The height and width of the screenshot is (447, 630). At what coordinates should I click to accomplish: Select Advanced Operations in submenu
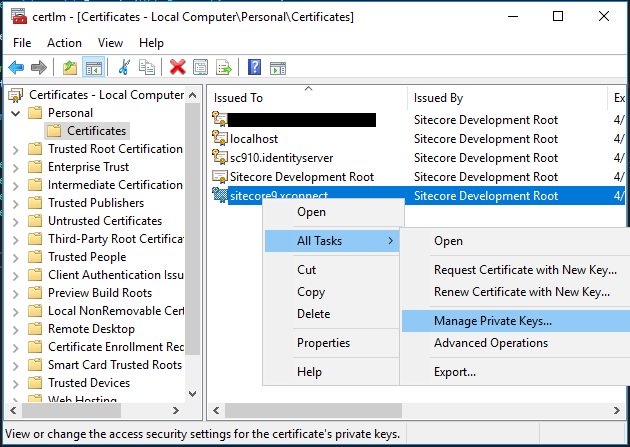(x=516, y=343)
